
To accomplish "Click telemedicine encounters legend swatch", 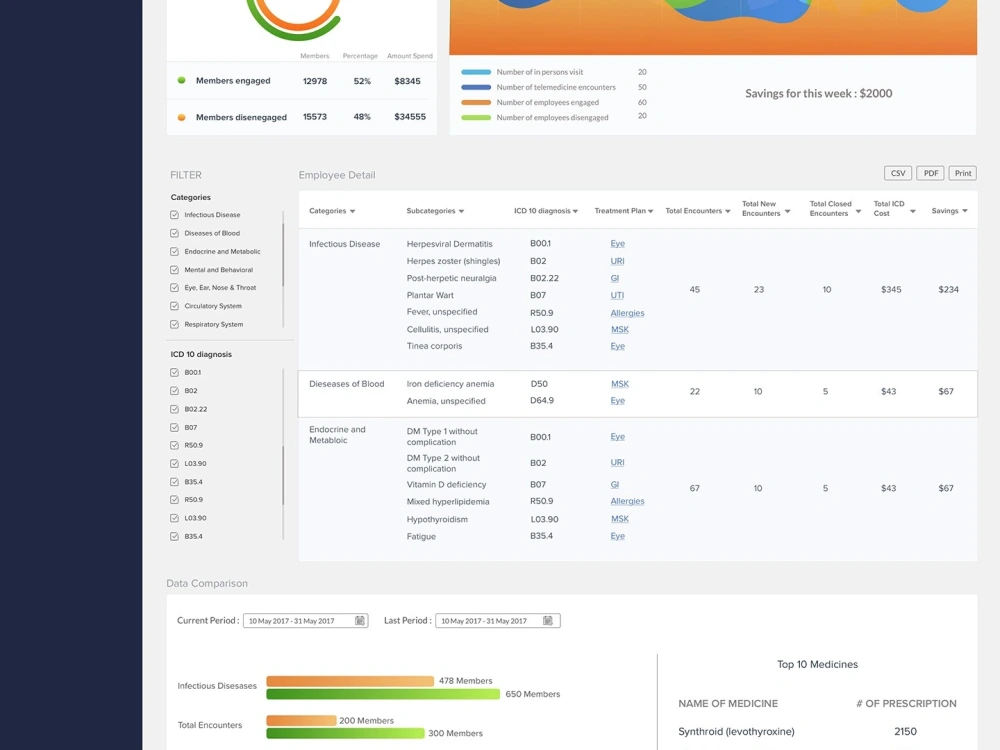I will (x=476, y=87).
